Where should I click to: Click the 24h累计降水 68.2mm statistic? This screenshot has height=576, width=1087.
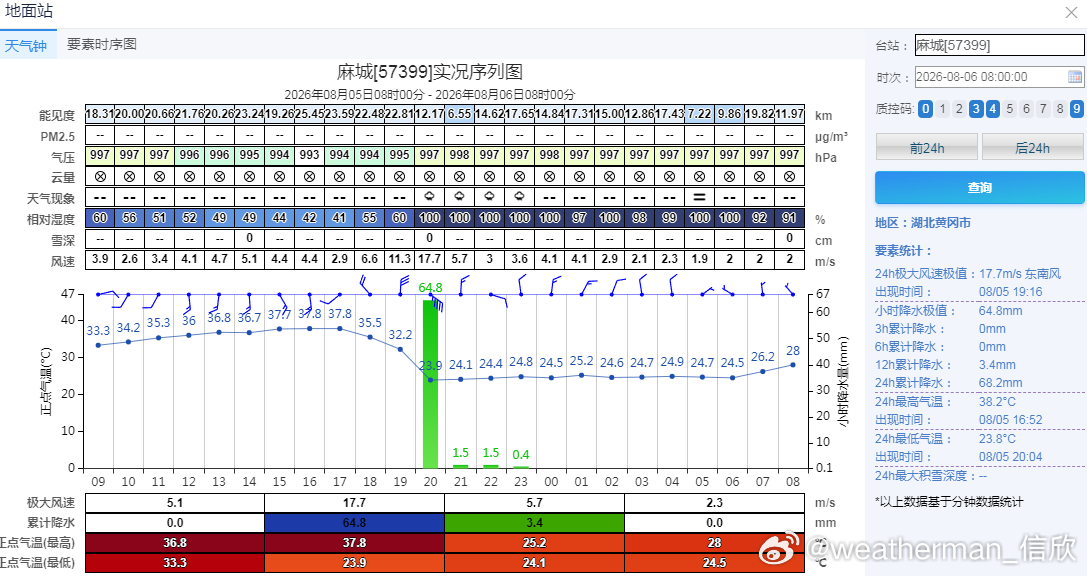pyautogui.click(x=948, y=383)
